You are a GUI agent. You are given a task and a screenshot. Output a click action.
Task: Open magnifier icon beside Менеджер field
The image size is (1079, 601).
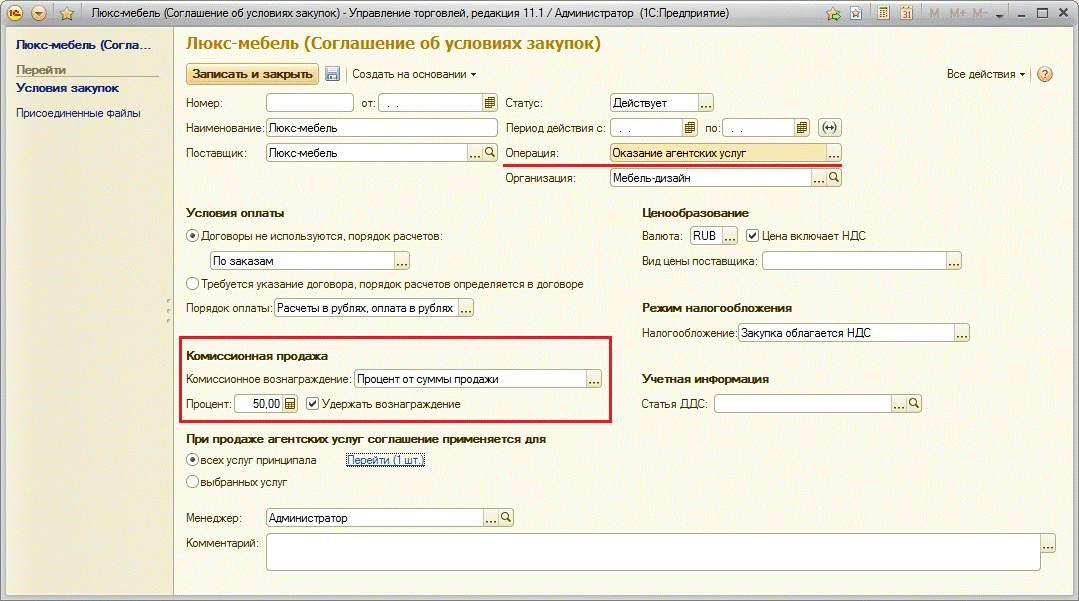[x=506, y=518]
